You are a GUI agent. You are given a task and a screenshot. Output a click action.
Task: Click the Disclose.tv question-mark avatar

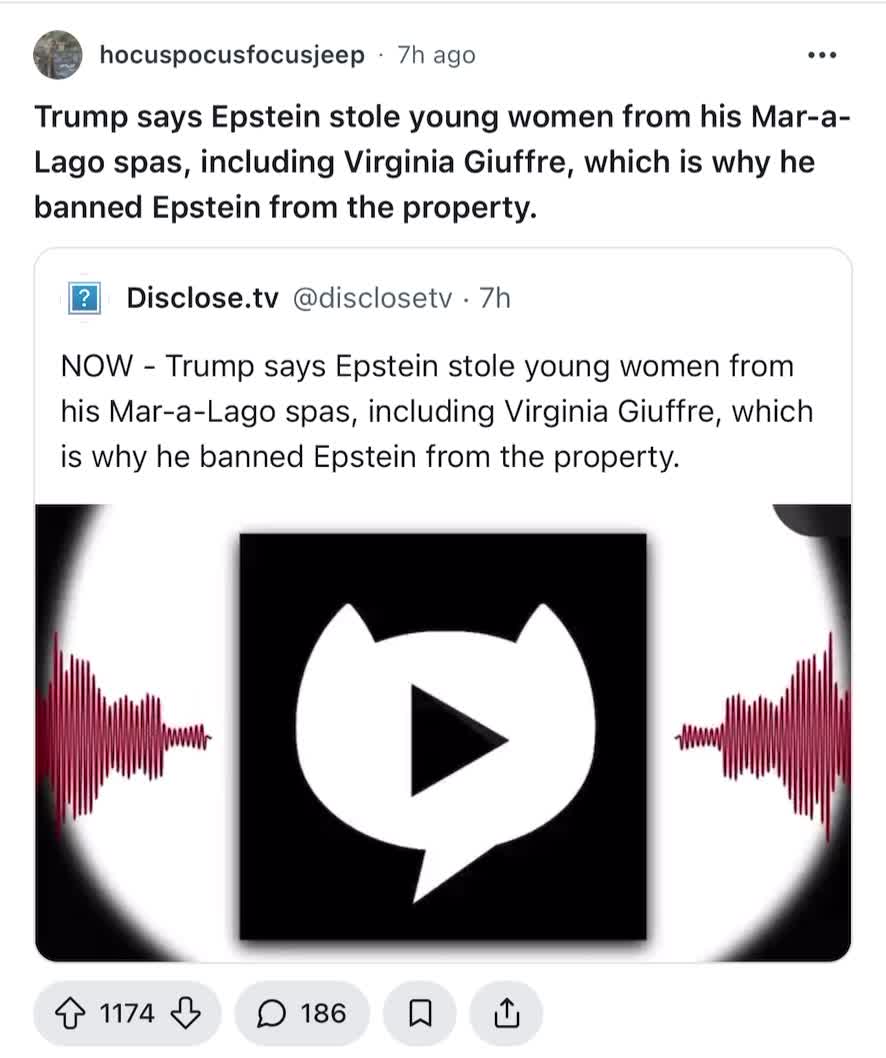coord(86,298)
